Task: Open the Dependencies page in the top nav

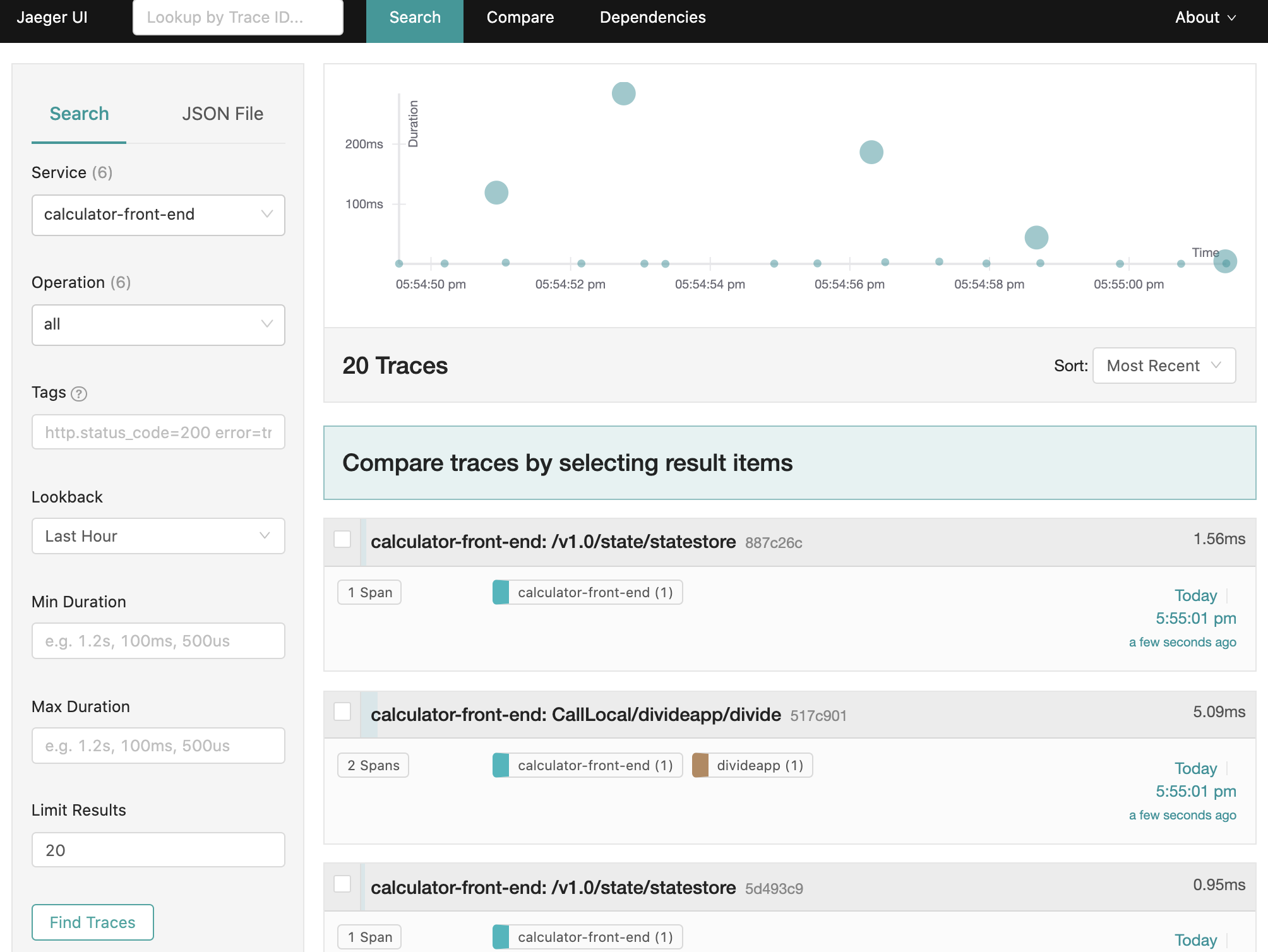Action: click(x=652, y=18)
